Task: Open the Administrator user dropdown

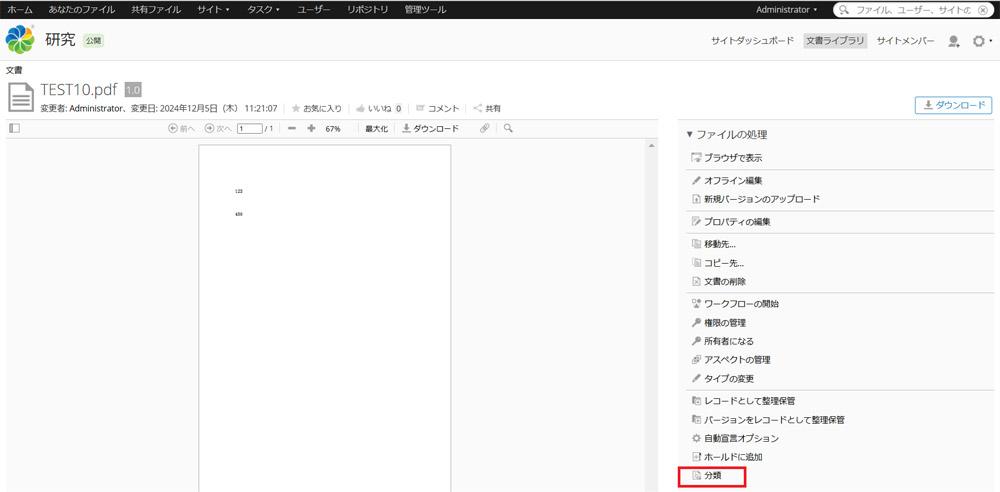Action: point(786,9)
